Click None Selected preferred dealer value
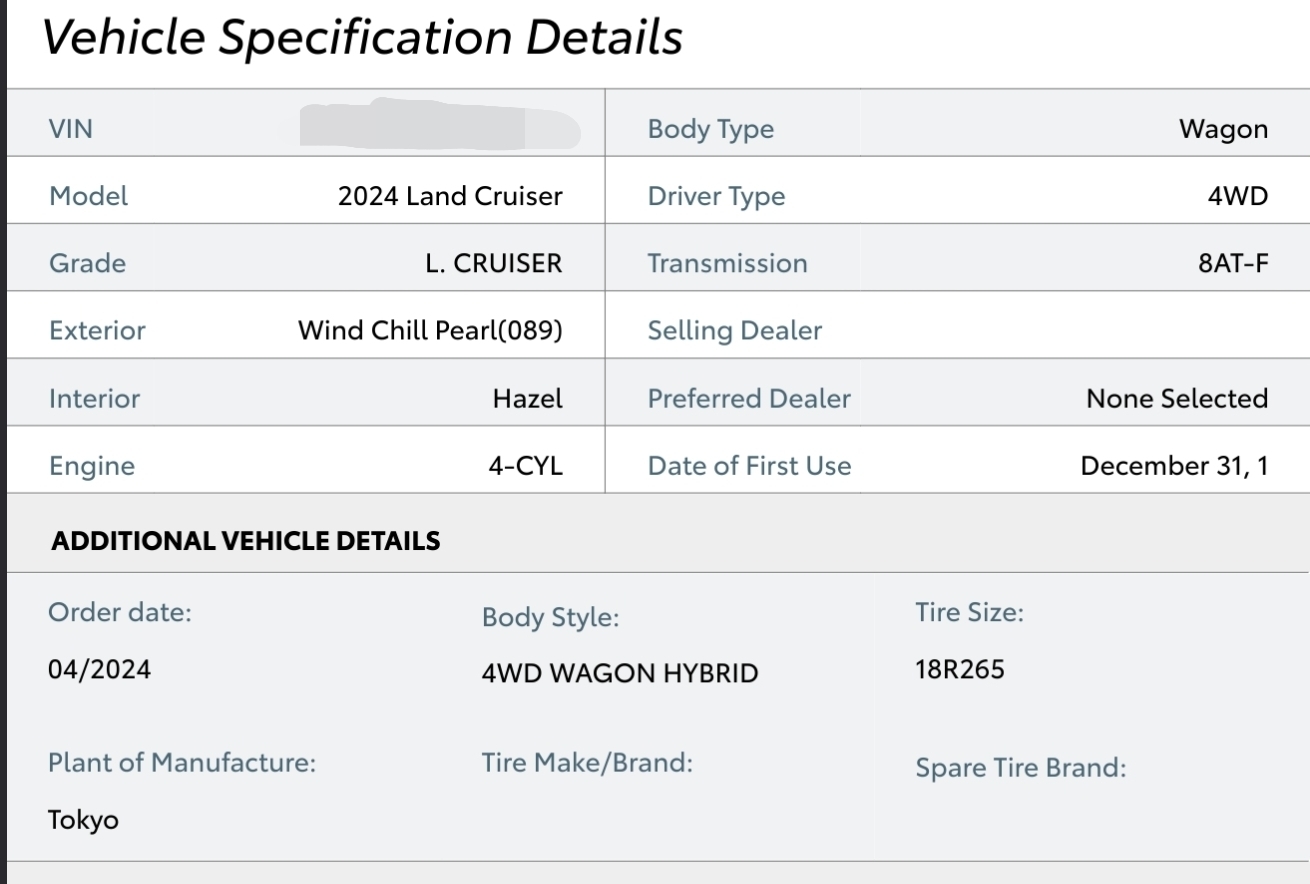 [x=1177, y=398]
